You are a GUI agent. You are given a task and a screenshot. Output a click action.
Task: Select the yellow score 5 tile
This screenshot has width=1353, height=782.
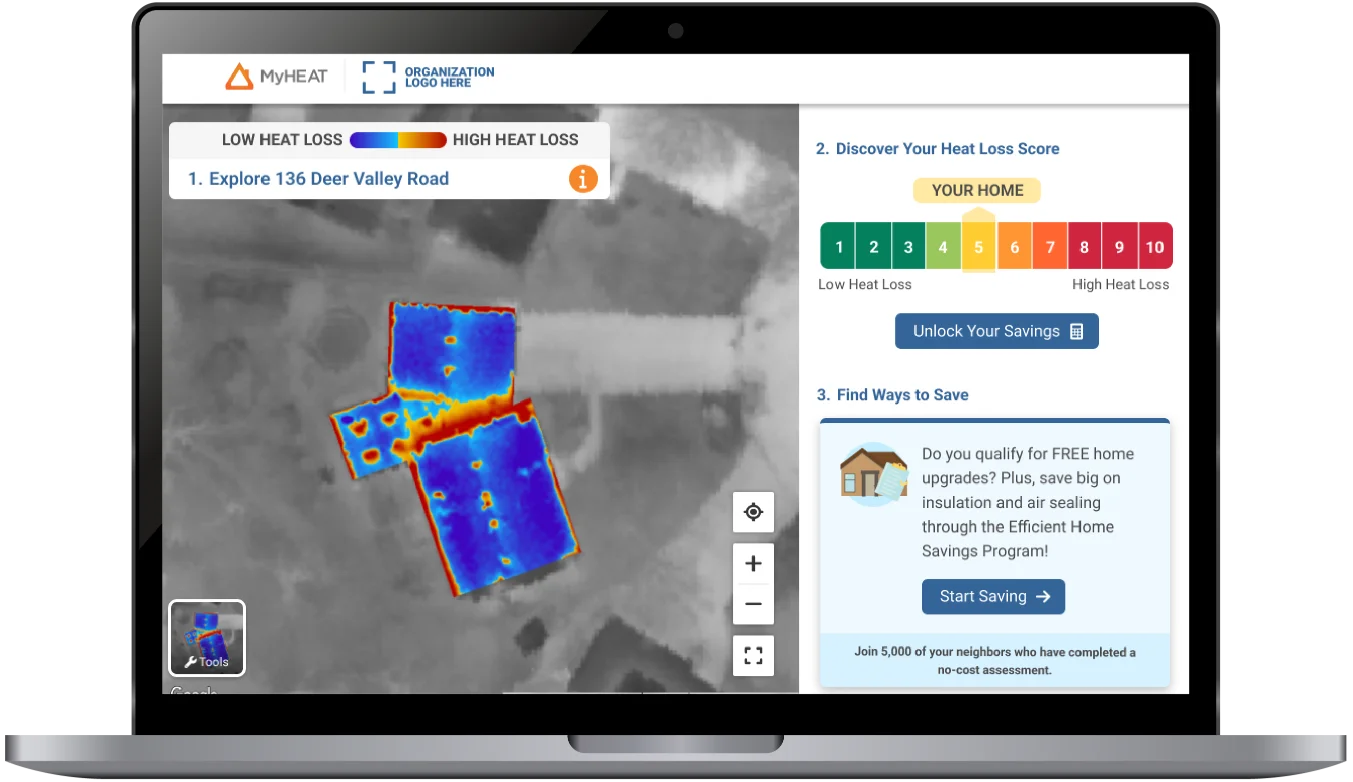(x=978, y=247)
